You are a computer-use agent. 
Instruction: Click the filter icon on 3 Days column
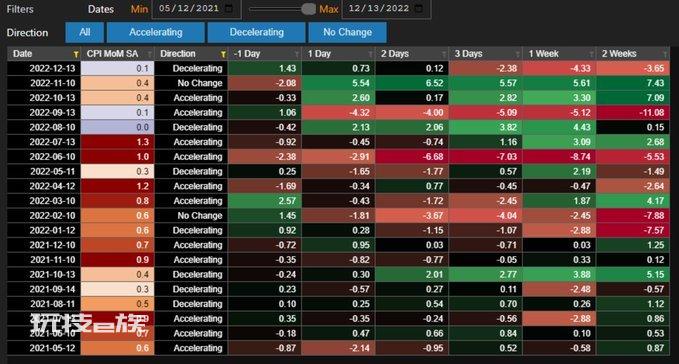point(517,54)
